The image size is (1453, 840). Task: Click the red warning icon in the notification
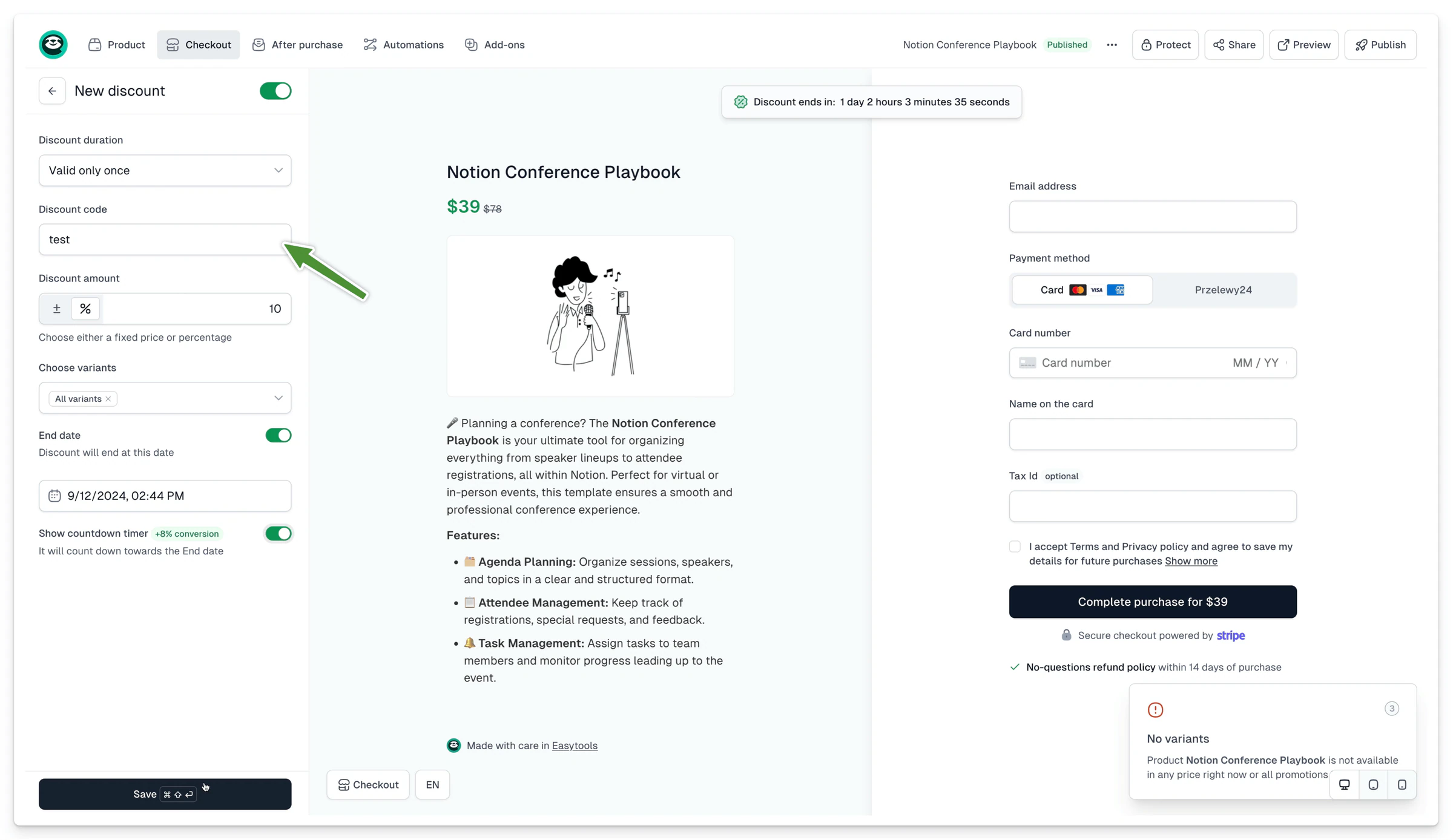coord(1155,710)
